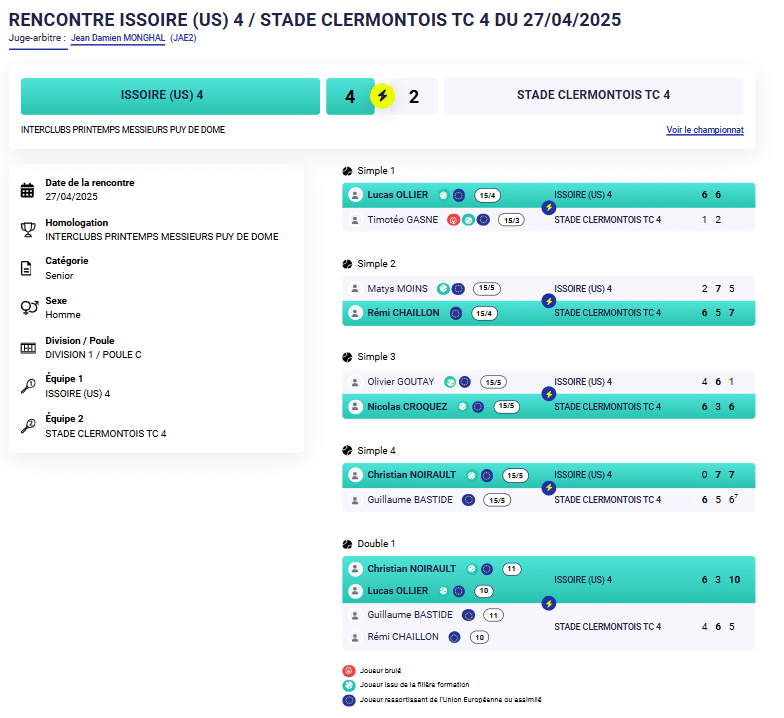
Task: Click the 15/3 ranking badge for Timotéo GASNE
Action: [x=512, y=220]
